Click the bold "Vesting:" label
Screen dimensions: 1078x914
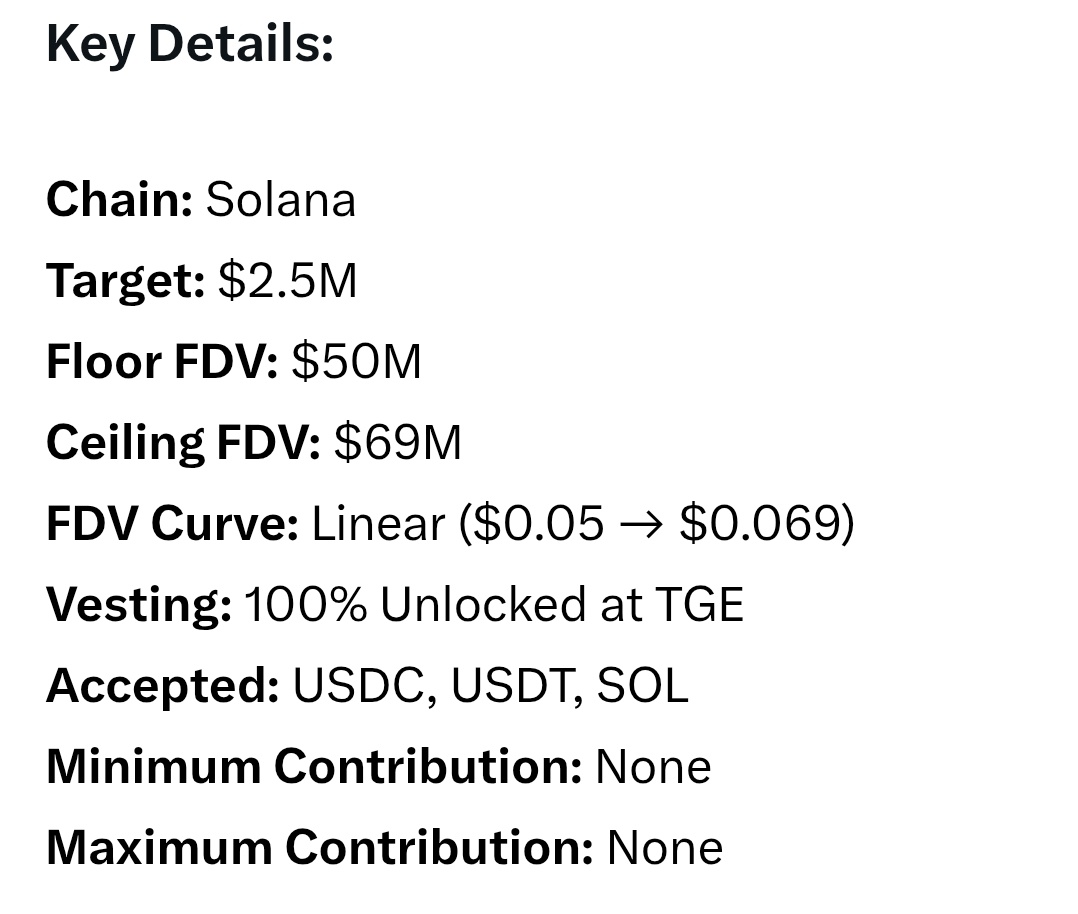(139, 605)
